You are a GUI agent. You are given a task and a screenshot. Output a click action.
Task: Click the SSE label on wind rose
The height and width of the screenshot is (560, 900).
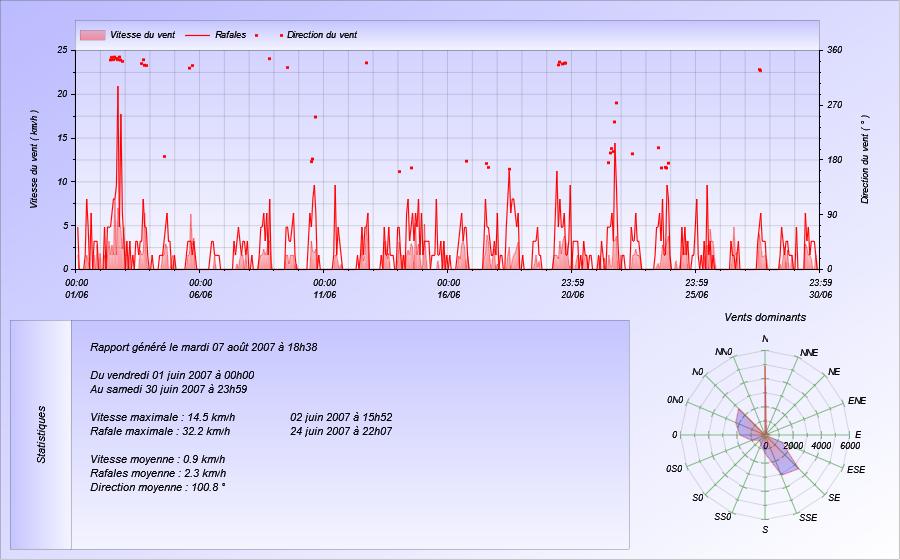tap(808, 518)
